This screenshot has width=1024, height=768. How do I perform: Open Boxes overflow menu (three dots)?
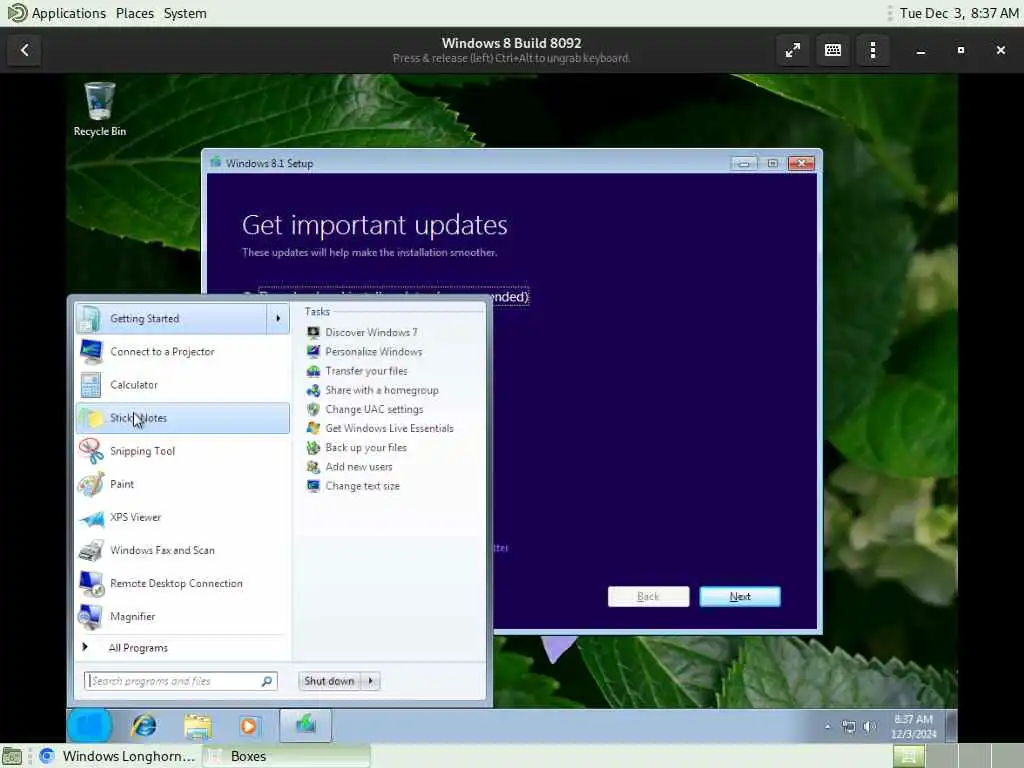point(873,50)
